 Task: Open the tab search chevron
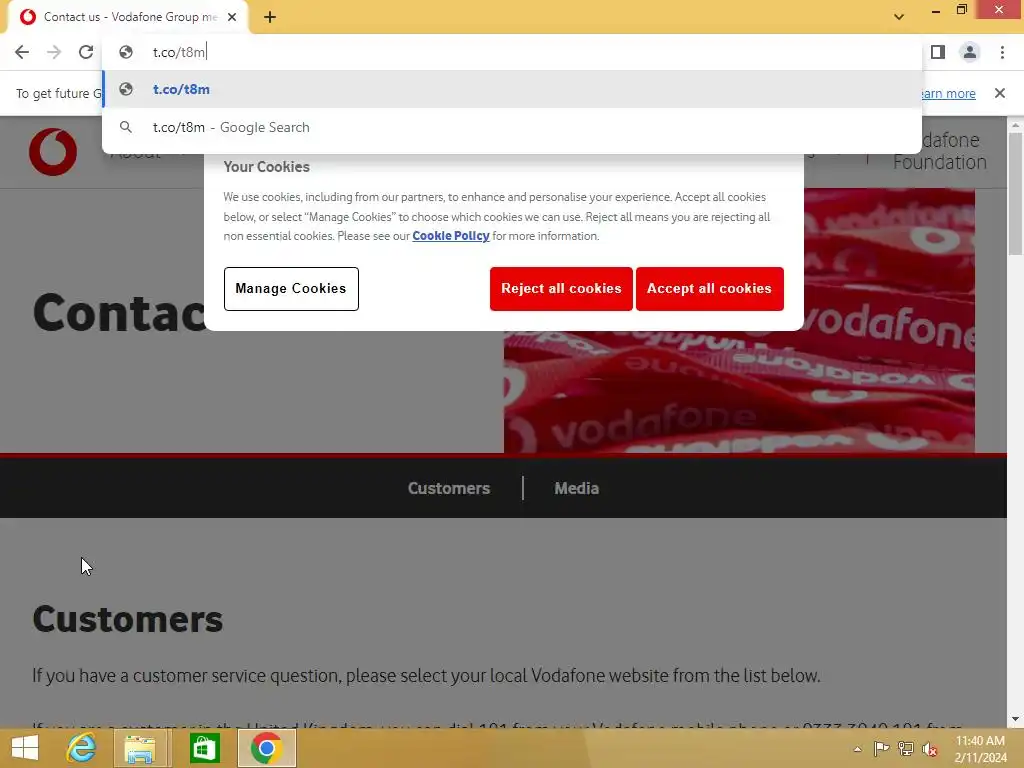(899, 17)
